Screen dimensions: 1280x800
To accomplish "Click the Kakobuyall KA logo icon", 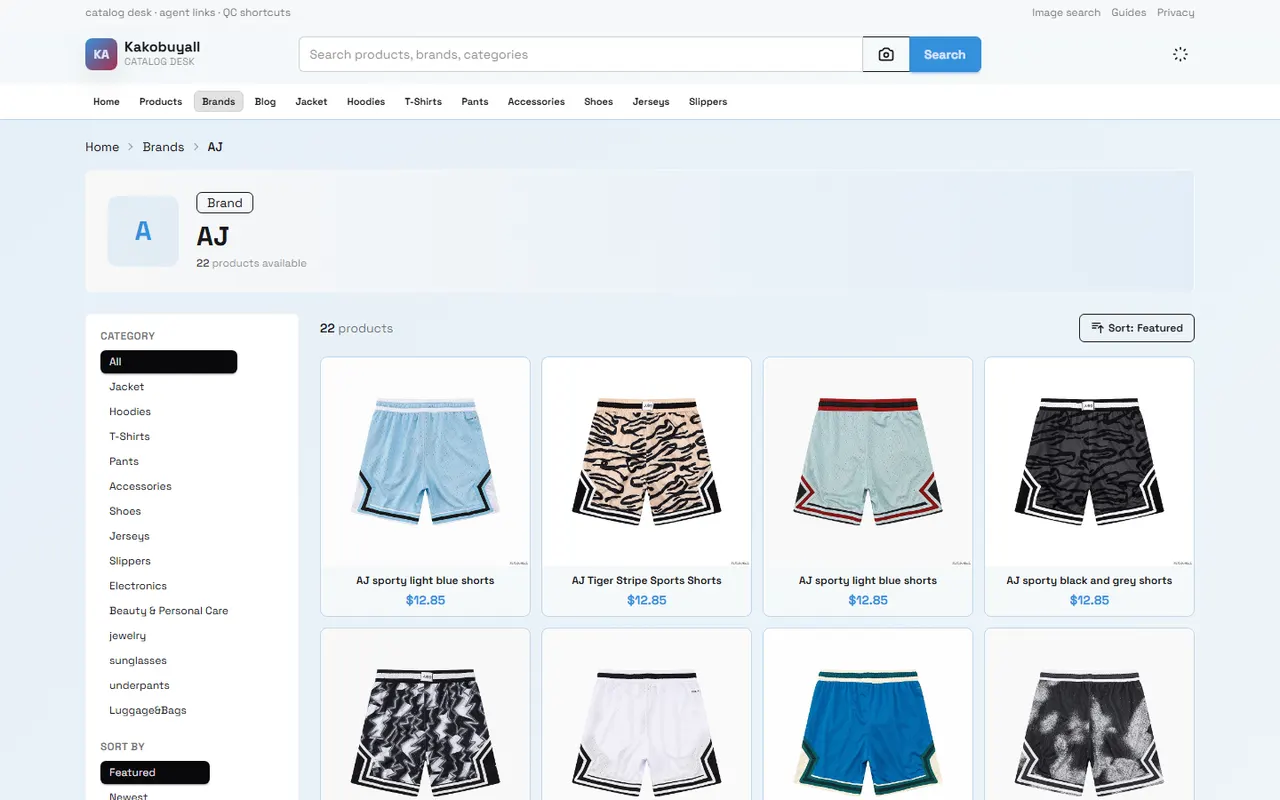I will click(101, 54).
